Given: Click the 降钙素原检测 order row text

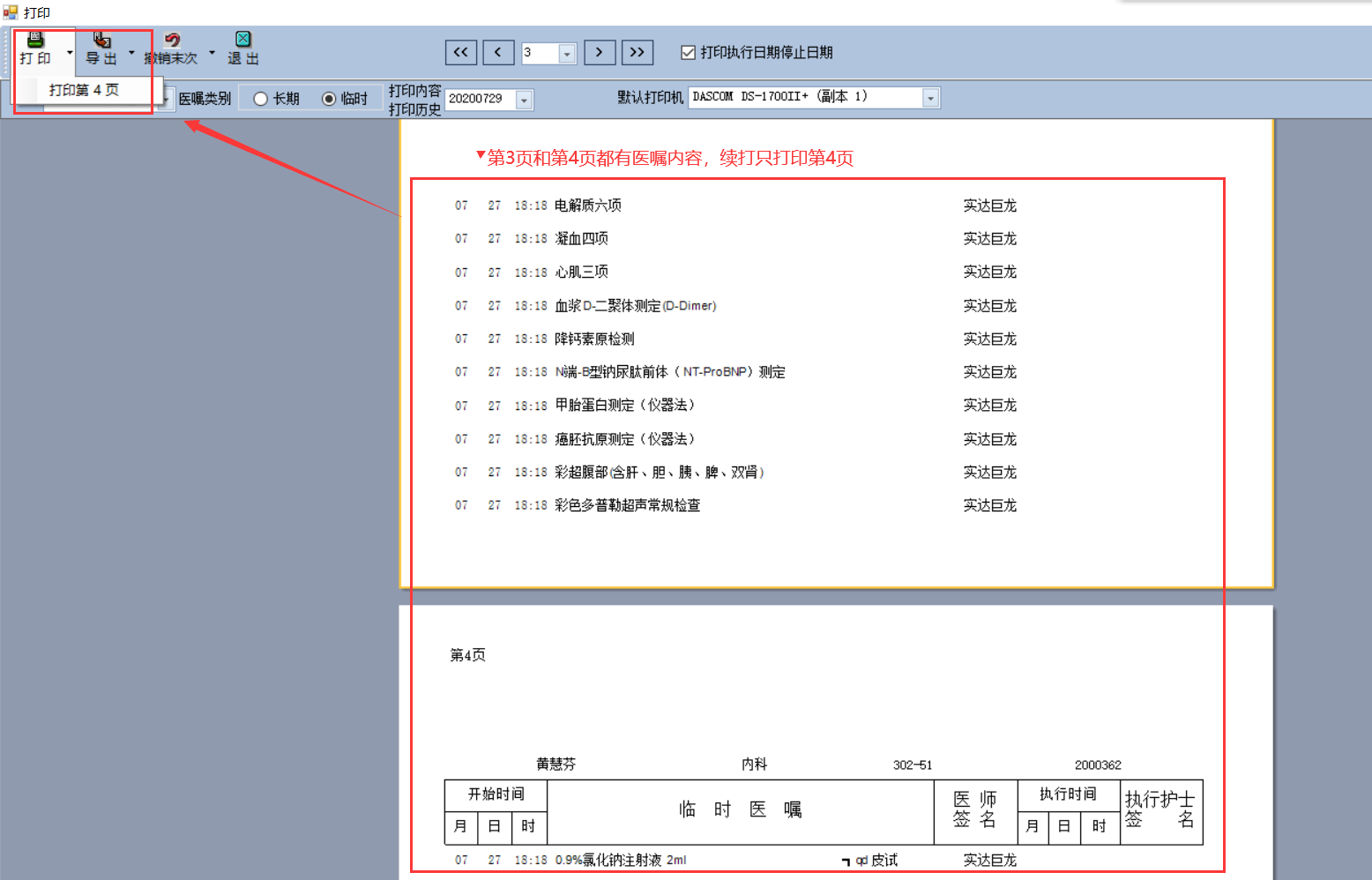Looking at the screenshot, I should point(594,339).
